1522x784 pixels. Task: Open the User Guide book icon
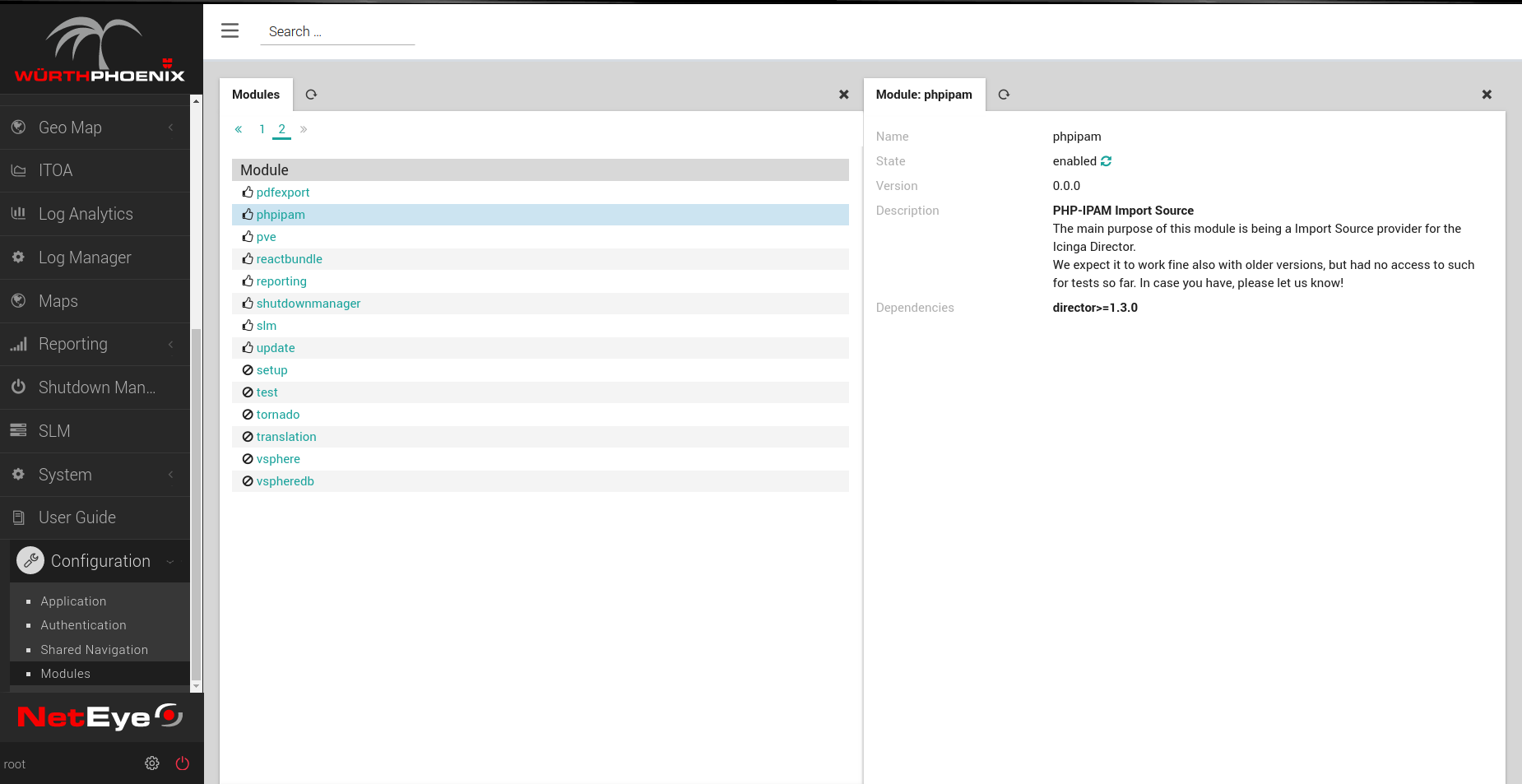18,517
